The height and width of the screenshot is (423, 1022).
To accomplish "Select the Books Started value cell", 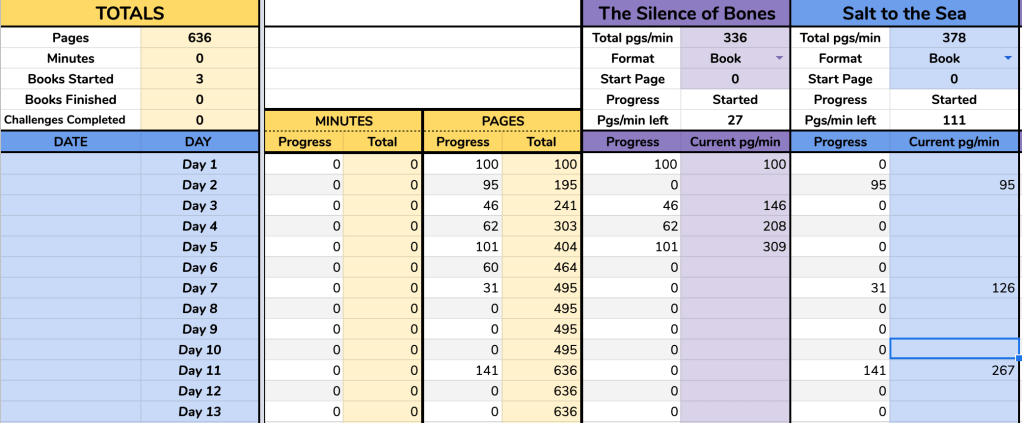I will 200,79.
